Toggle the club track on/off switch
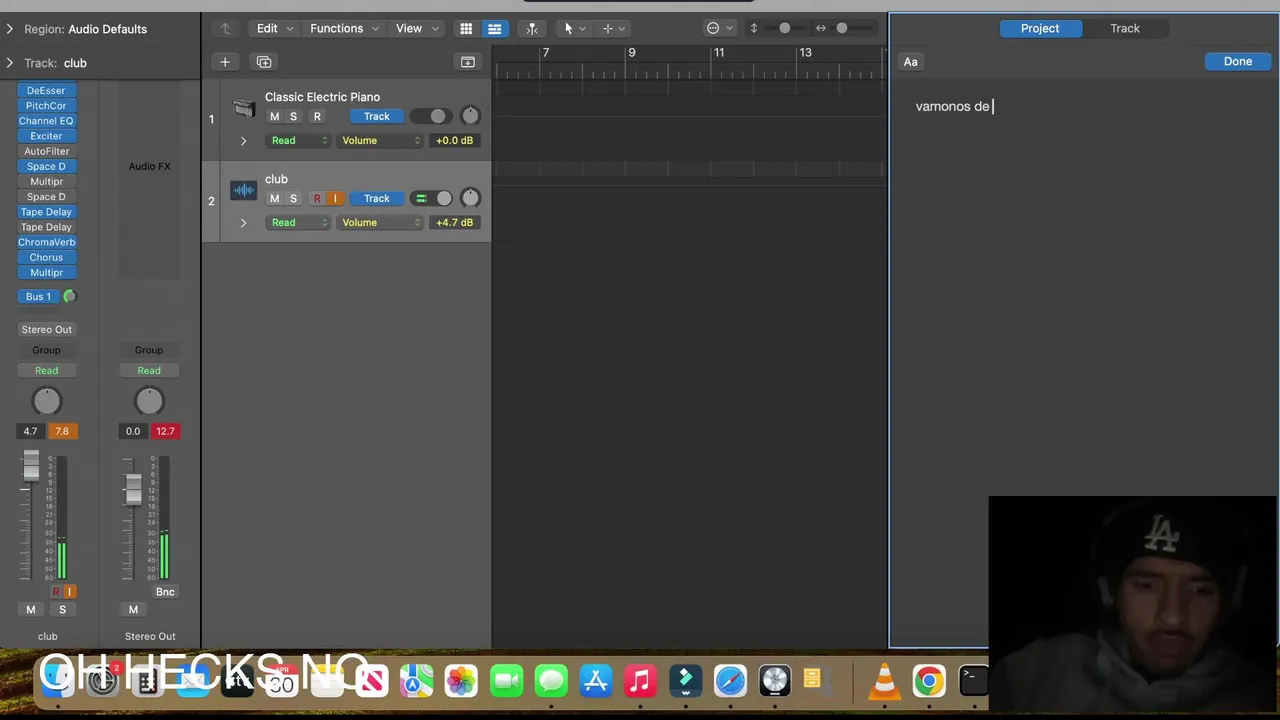This screenshot has width=1280, height=720. coord(432,198)
